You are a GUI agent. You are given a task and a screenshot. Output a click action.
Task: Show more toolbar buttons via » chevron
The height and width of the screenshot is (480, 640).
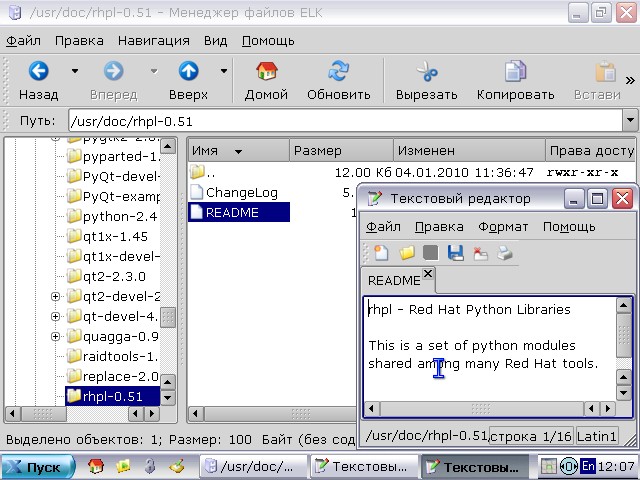coord(630,80)
